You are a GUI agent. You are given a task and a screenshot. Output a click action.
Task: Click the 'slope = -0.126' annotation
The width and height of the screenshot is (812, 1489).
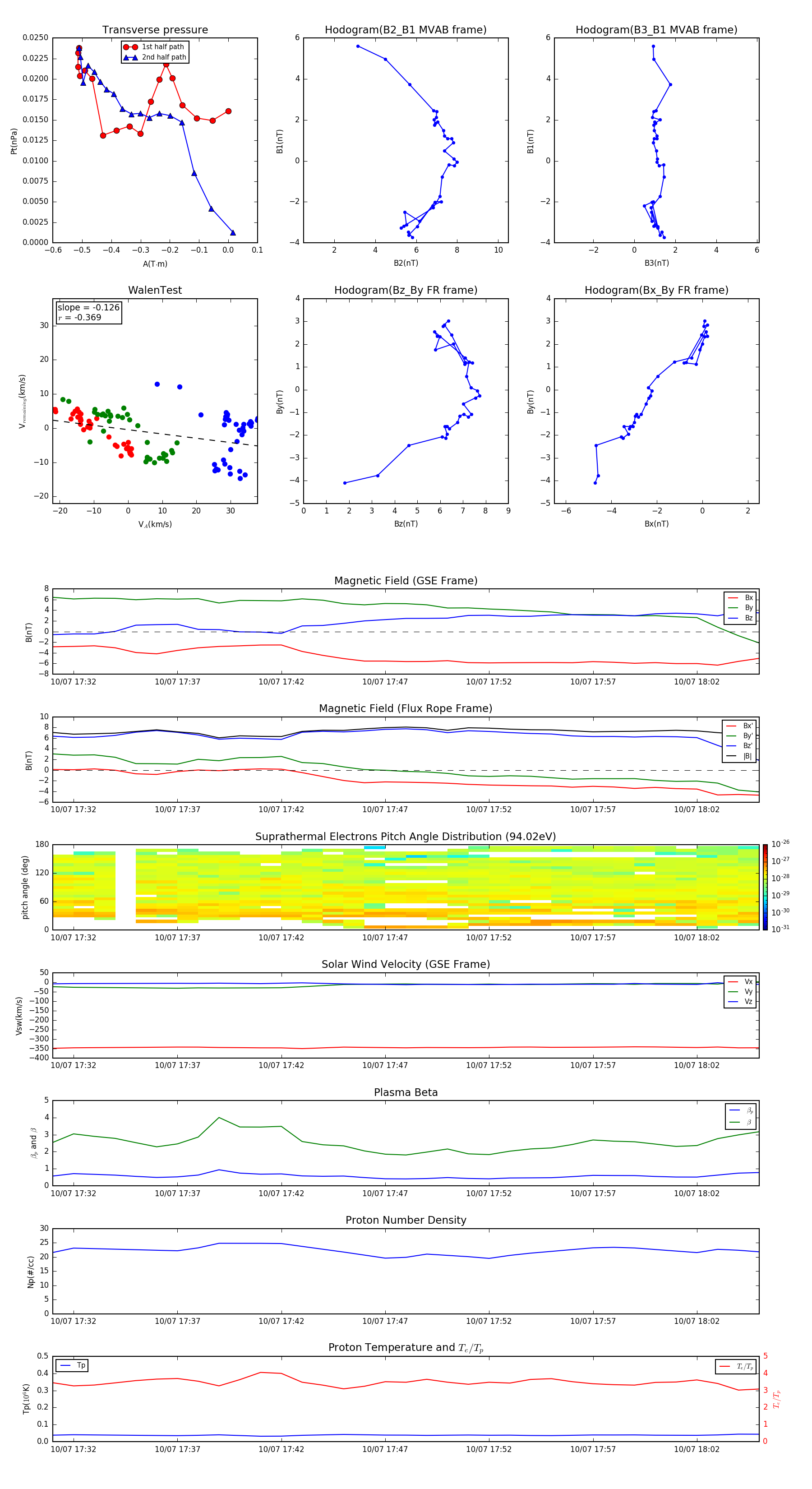(x=88, y=308)
